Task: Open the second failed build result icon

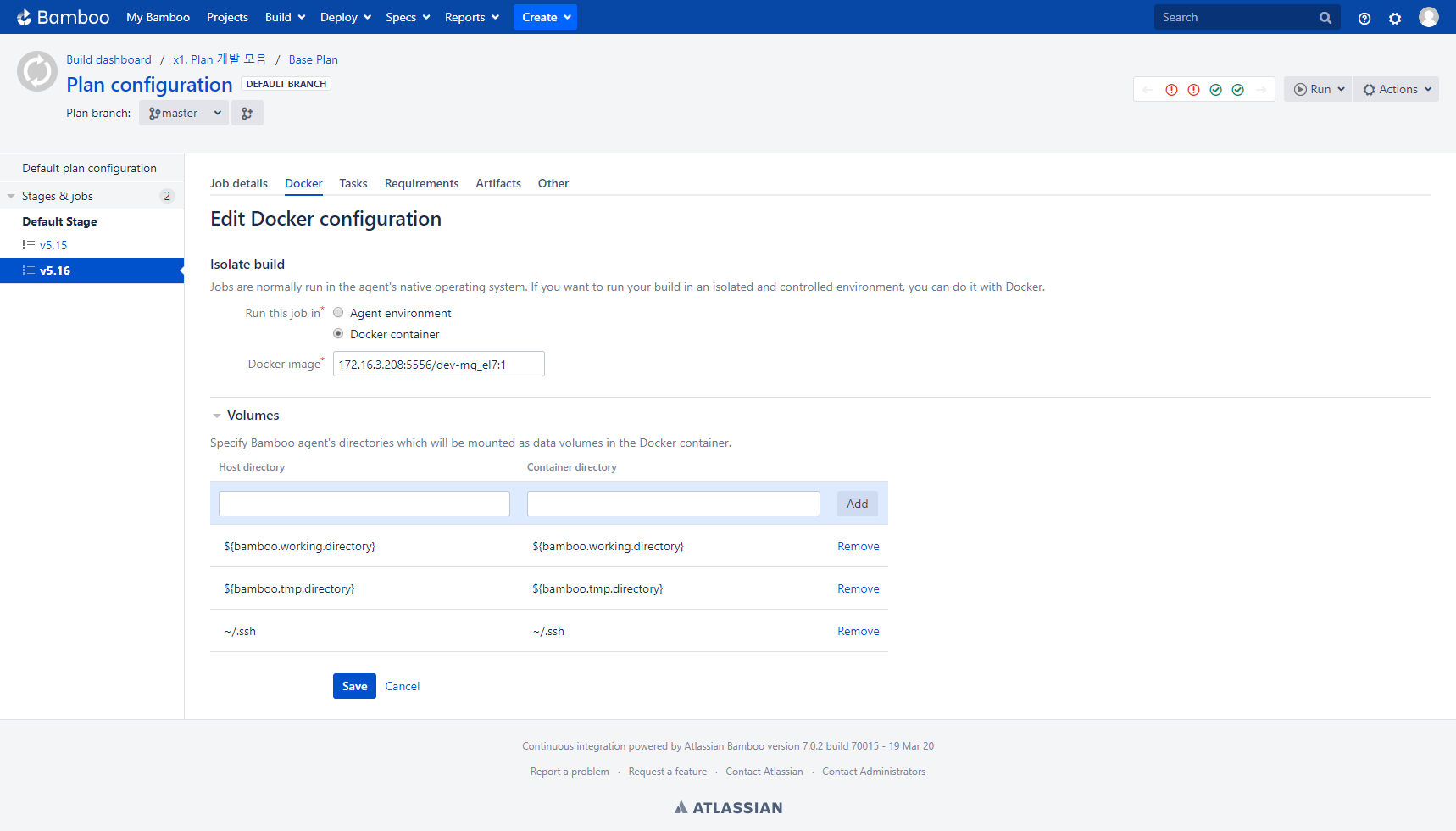Action: (x=1193, y=90)
